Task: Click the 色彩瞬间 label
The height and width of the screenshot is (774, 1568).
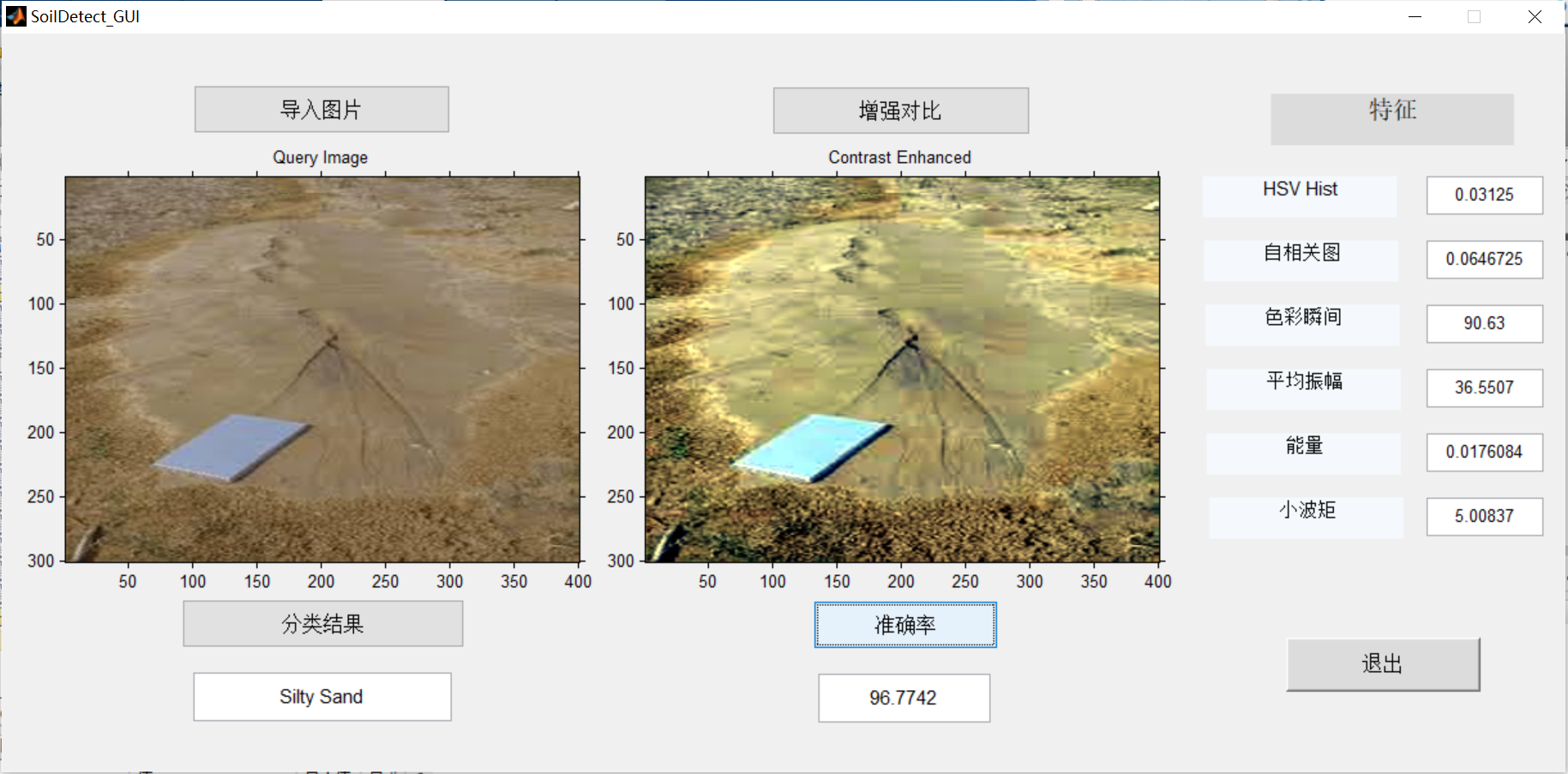Action: point(1302,325)
